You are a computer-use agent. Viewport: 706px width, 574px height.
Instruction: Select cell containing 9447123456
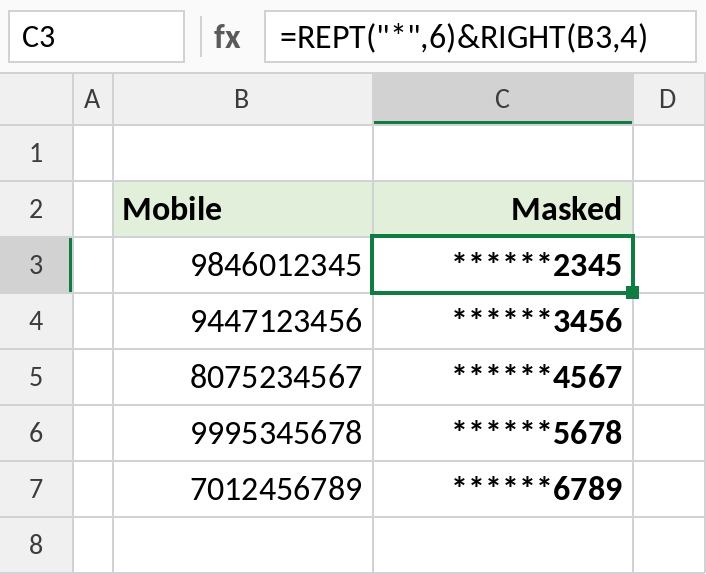pyautogui.click(x=243, y=321)
